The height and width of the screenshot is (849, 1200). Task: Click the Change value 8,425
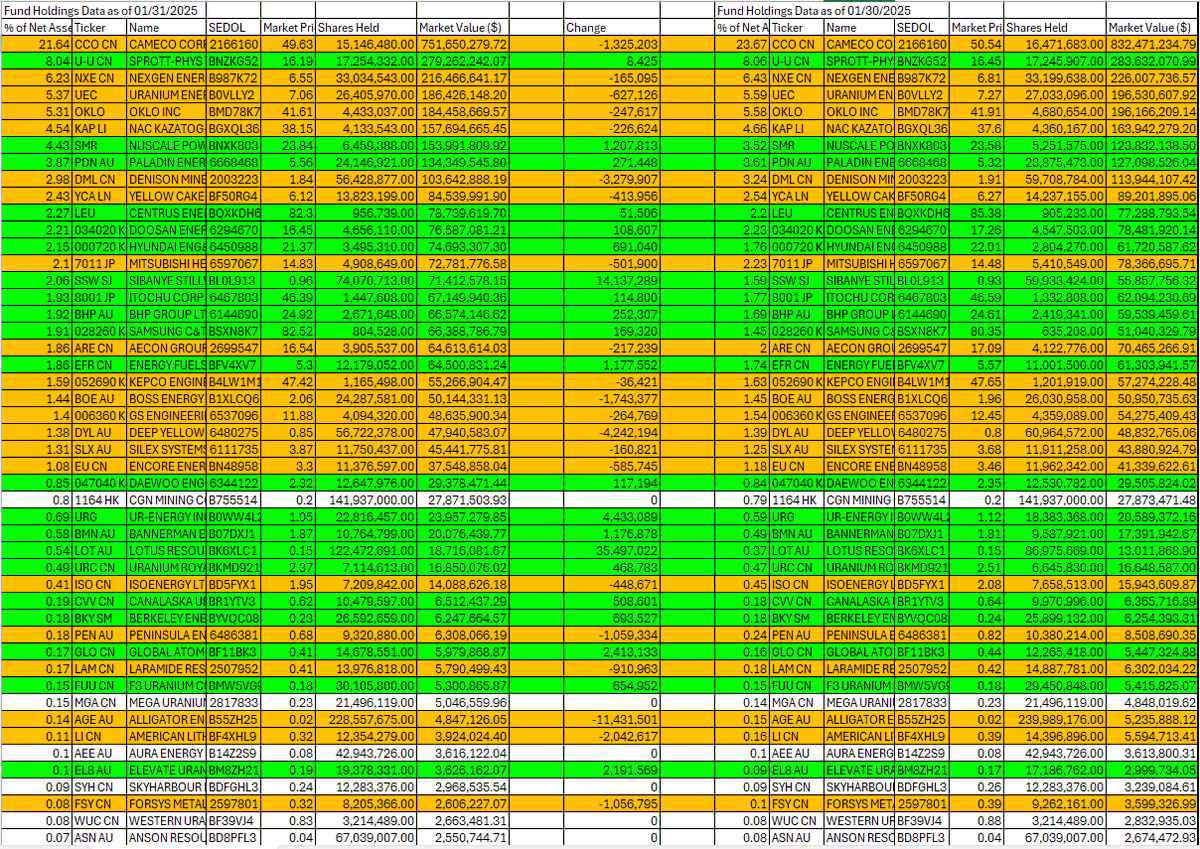tap(612, 61)
